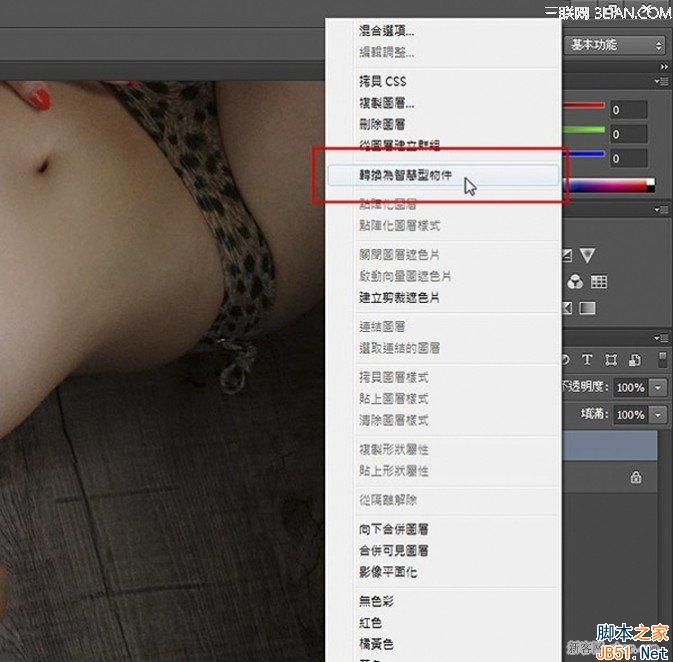Open the Color panel flyout menu
This screenshot has height=662, width=673.
(661, 81)
